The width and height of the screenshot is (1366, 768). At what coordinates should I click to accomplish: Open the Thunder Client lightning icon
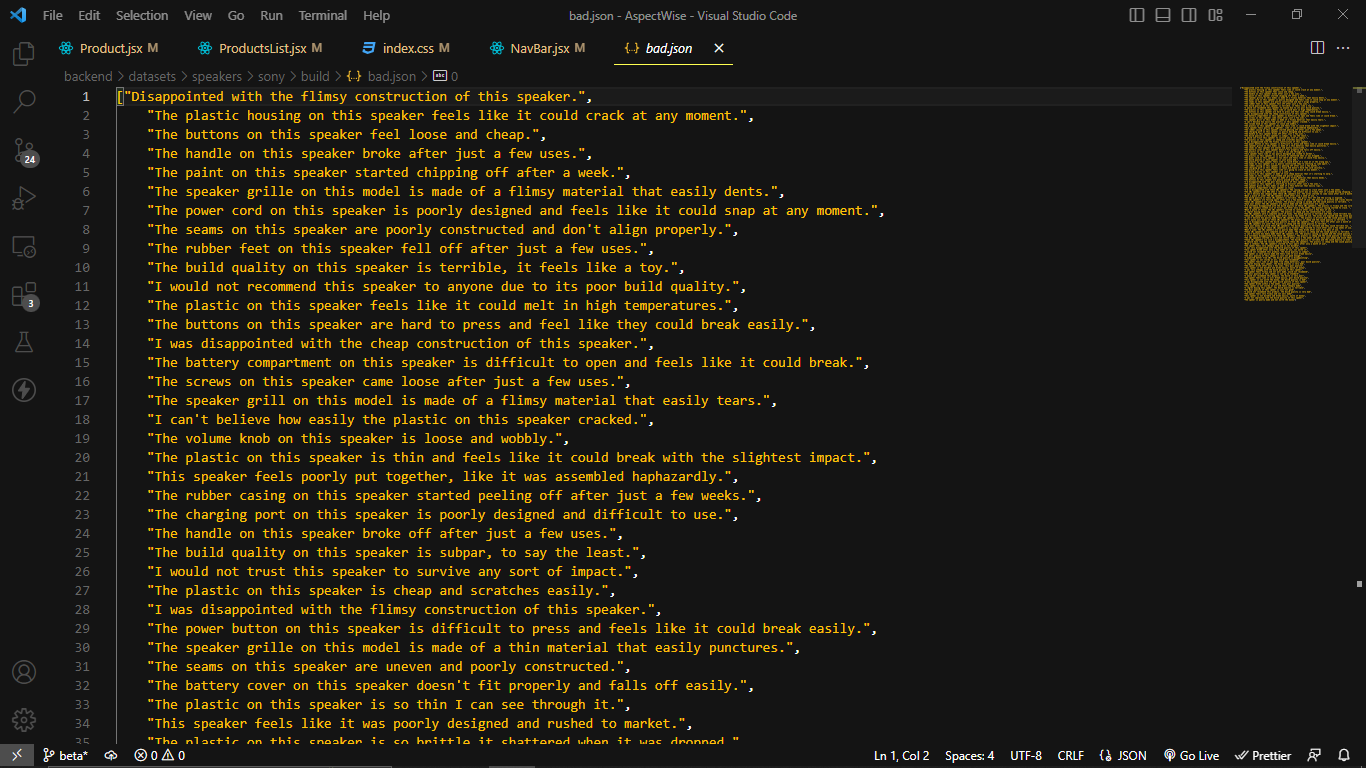pyautogui.click(x=24, y=390)
